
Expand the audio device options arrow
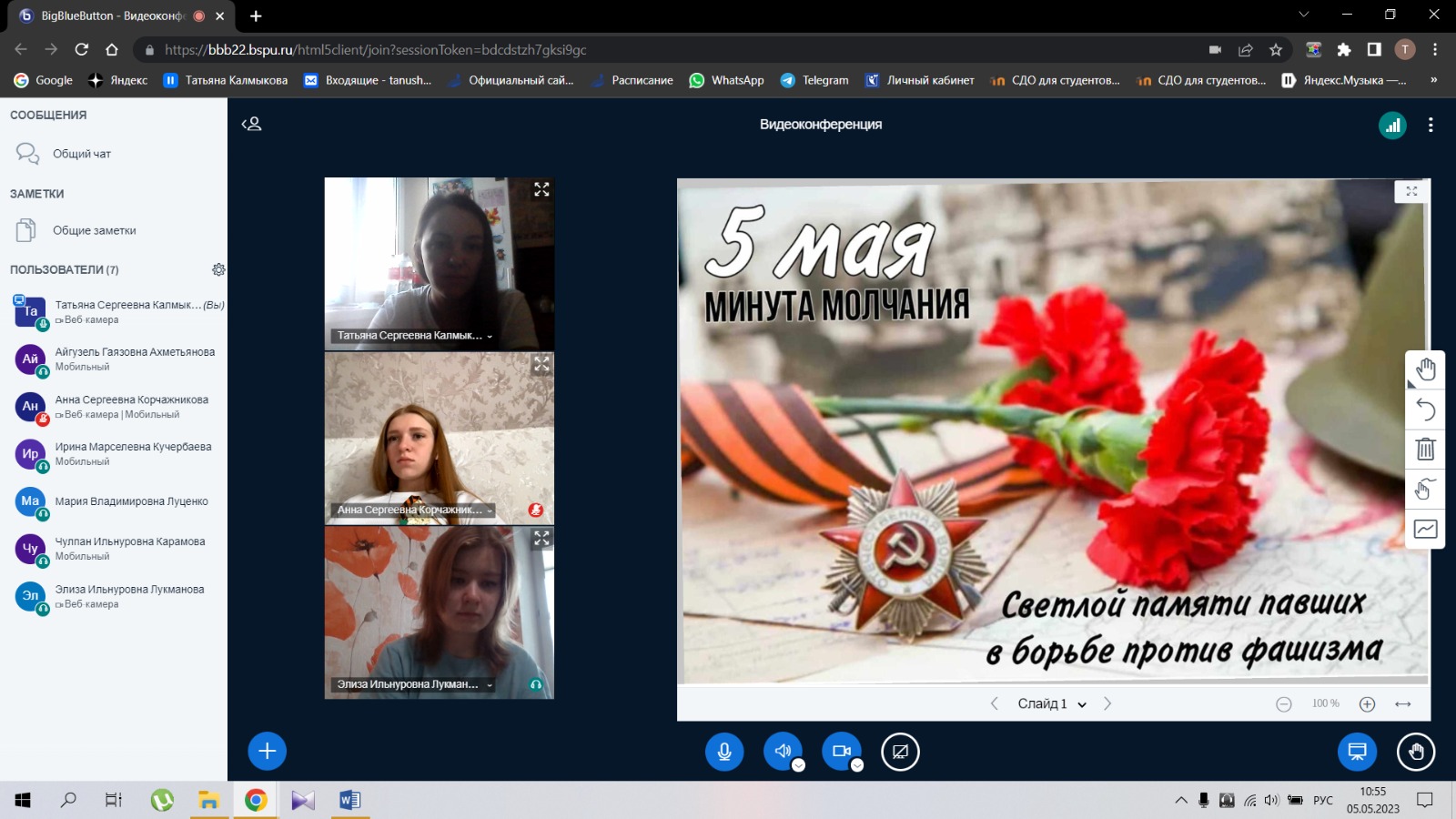coord(798,765)
